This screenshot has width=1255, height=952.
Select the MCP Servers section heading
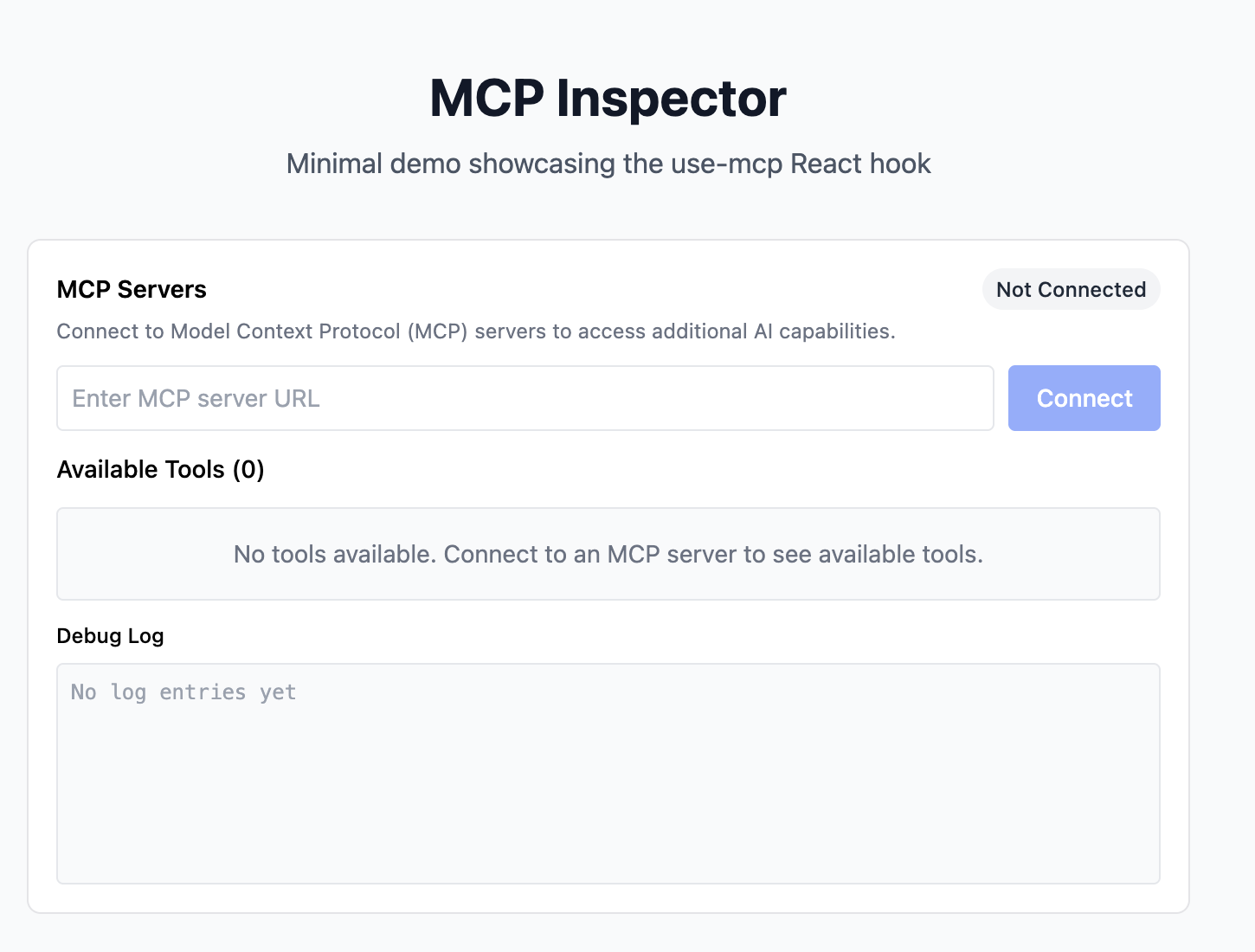(x=132, y=289)
